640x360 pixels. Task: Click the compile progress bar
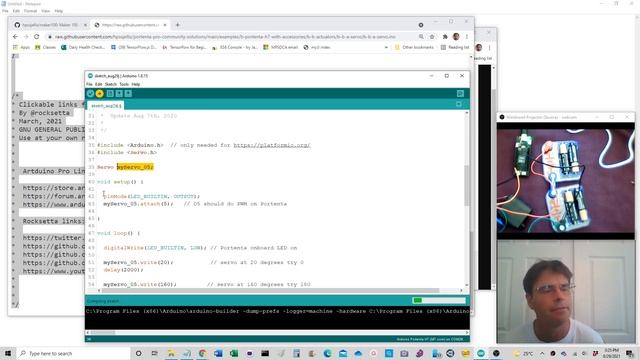[439, 300]
